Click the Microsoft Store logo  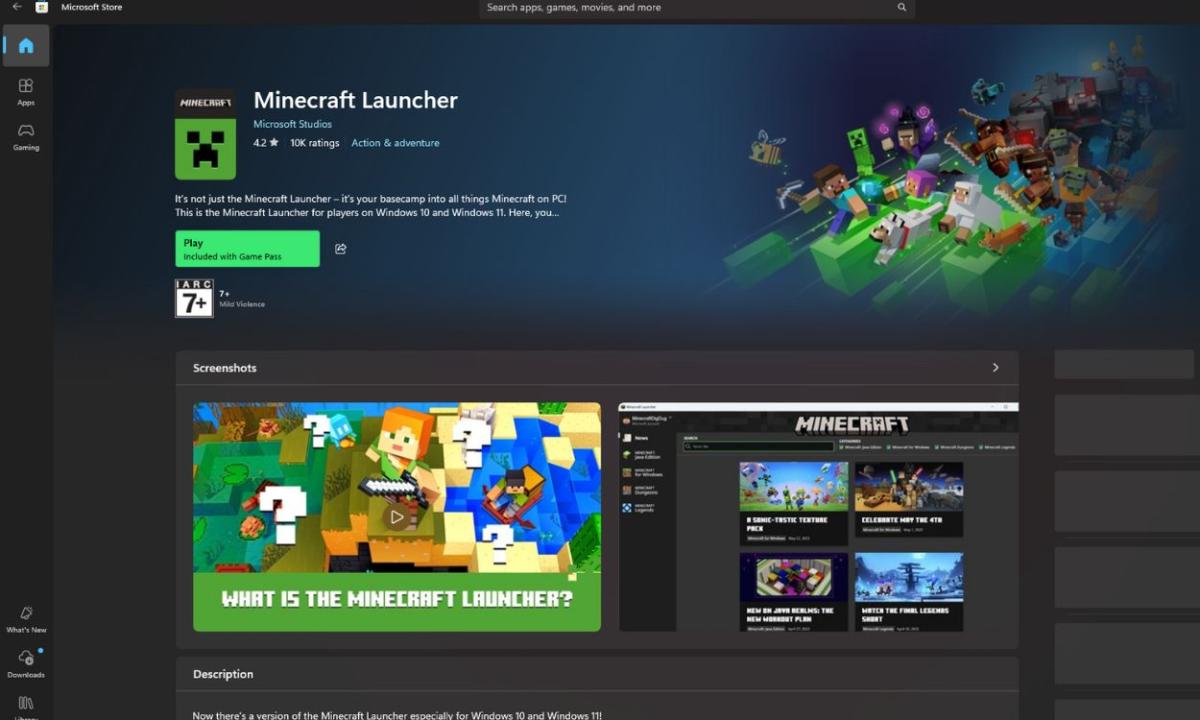[x=41, y=8]
